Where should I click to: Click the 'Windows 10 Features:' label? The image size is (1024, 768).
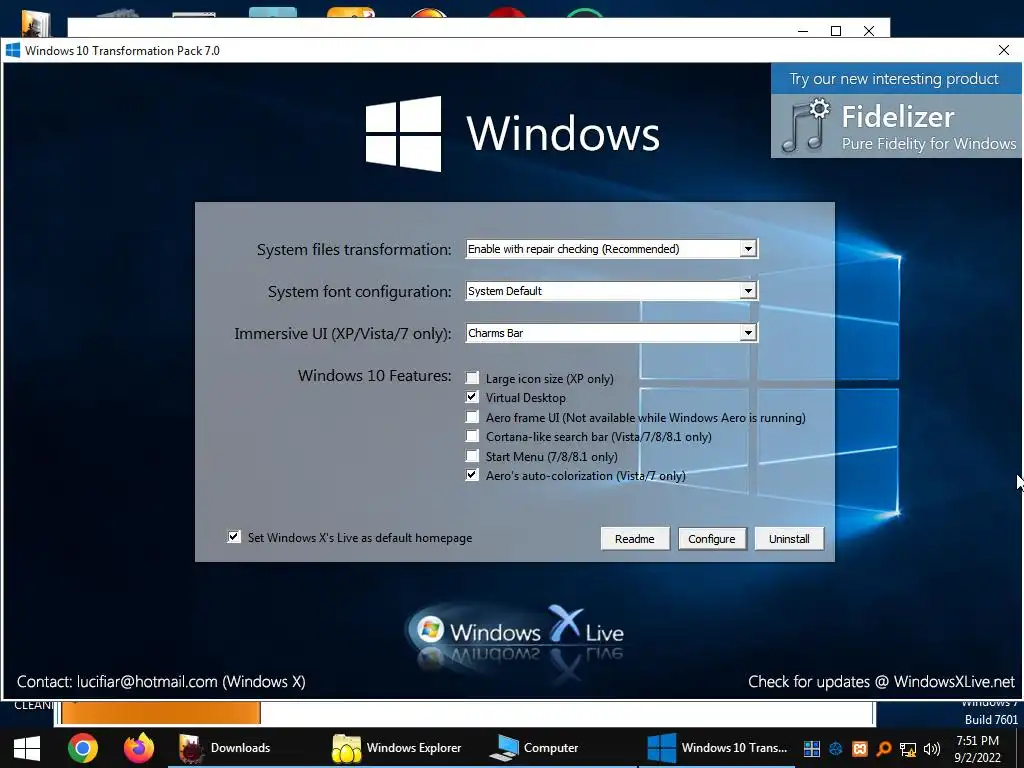[x=375, y=376]
